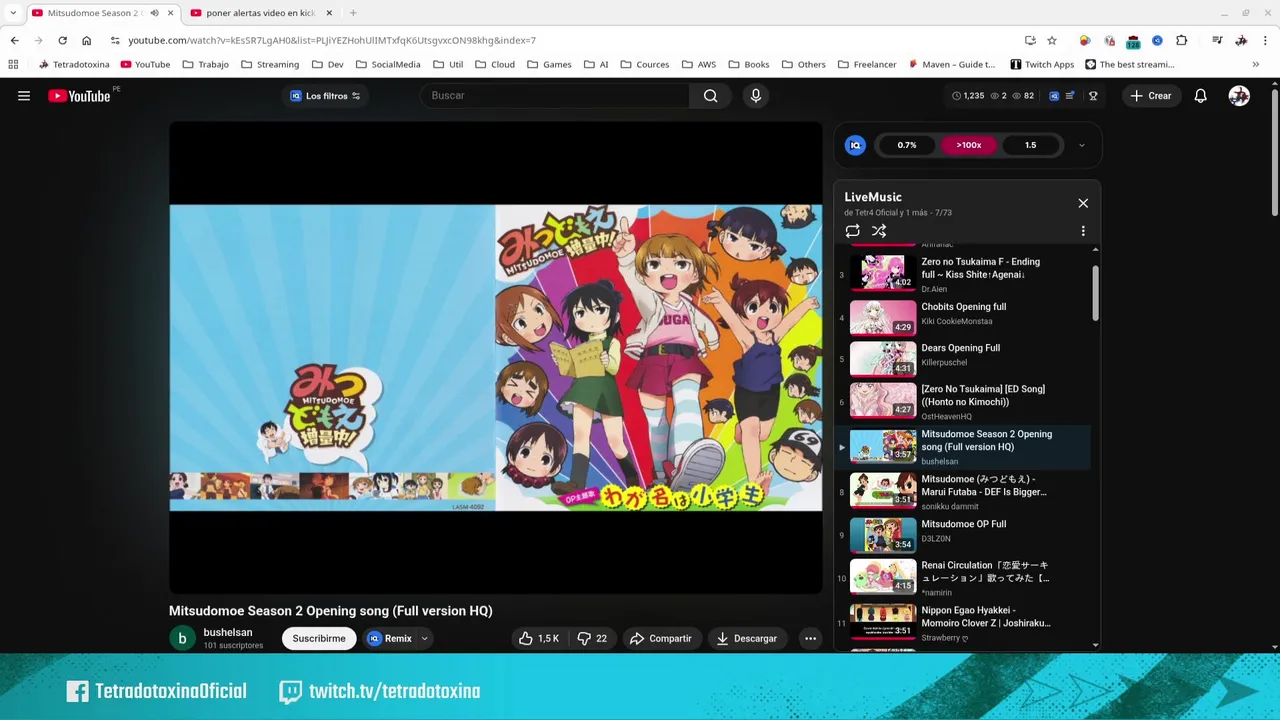The image size is (1280, 720).
Task: Dislike the video (22)
Action: [x=592, y=638]
